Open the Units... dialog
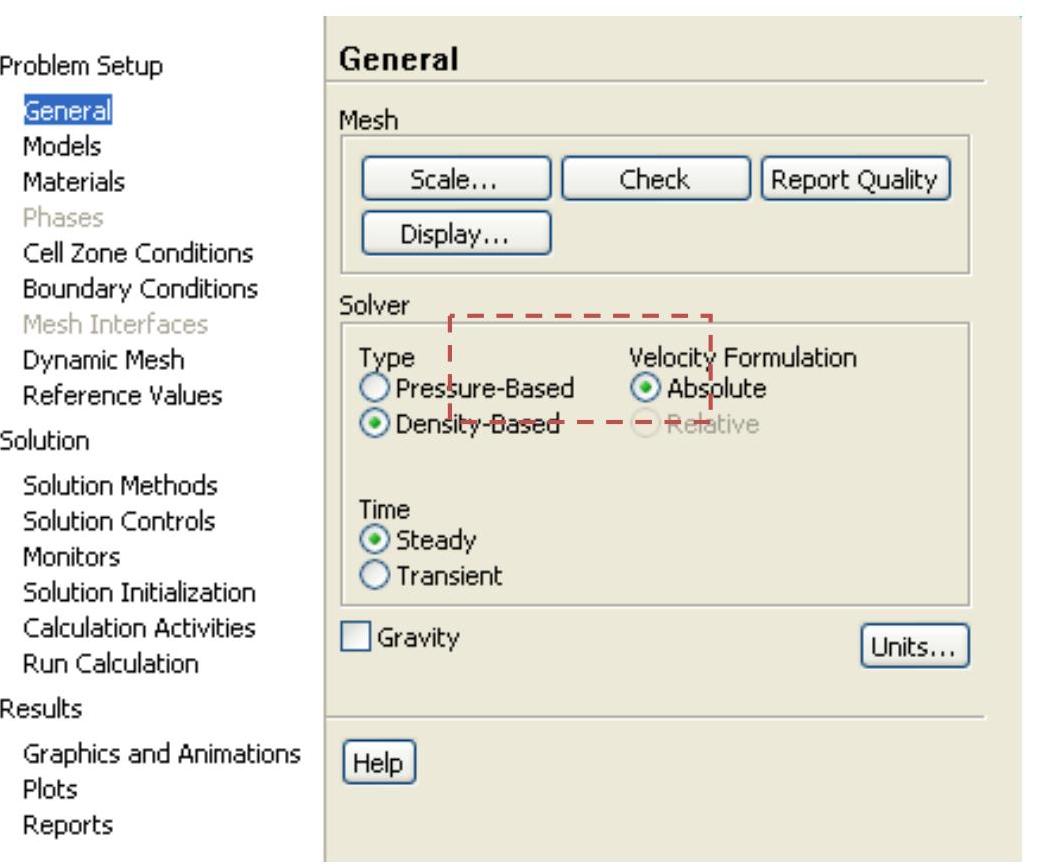 914,647
